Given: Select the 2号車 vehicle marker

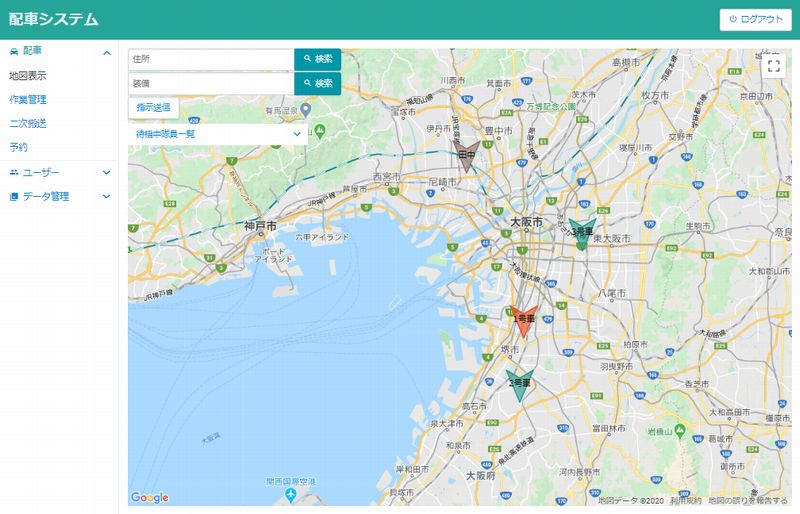Looking at the screenshot, I should pos(519,383).
